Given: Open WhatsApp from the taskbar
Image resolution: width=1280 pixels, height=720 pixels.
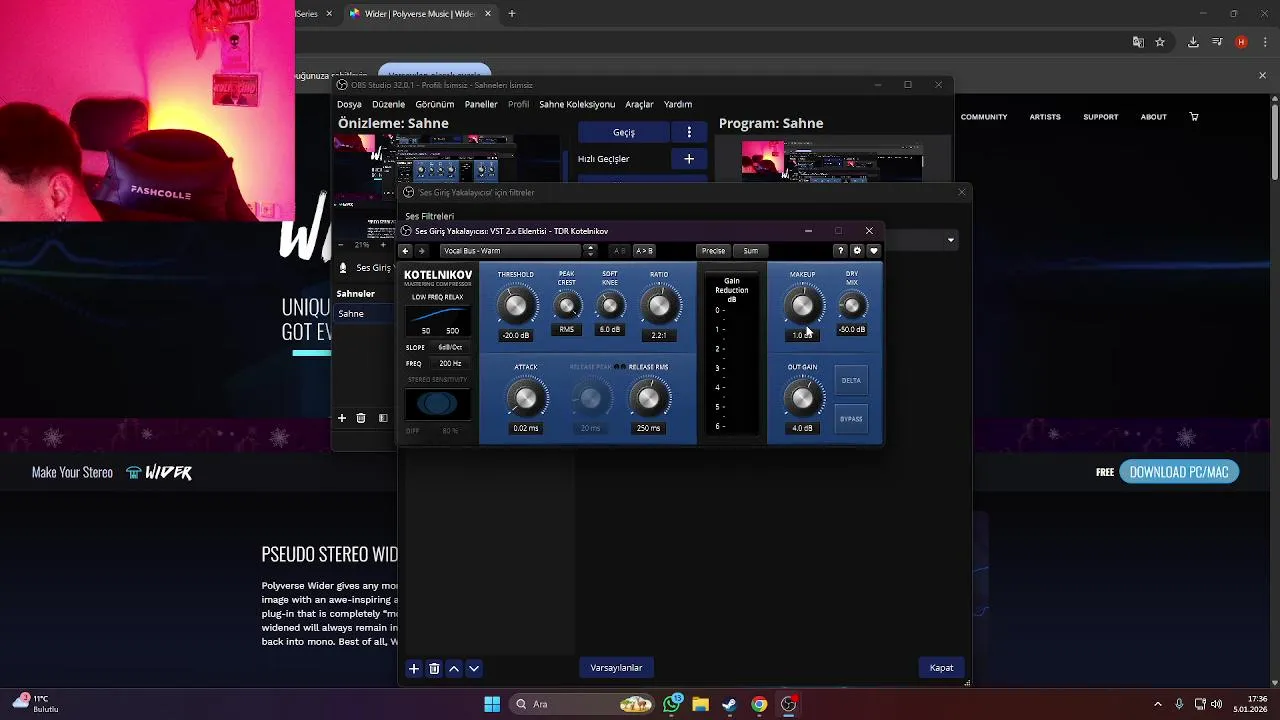Looking at the screenshot, I should (x=672, y=704).
